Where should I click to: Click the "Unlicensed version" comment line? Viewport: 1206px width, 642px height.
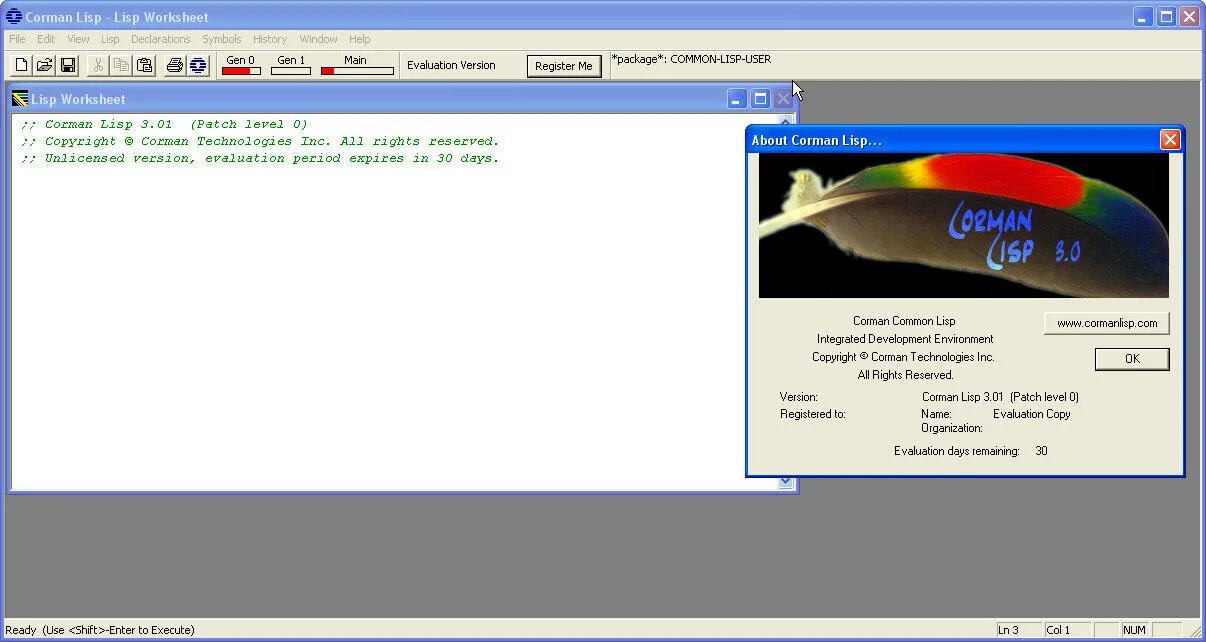pos(260,158)
